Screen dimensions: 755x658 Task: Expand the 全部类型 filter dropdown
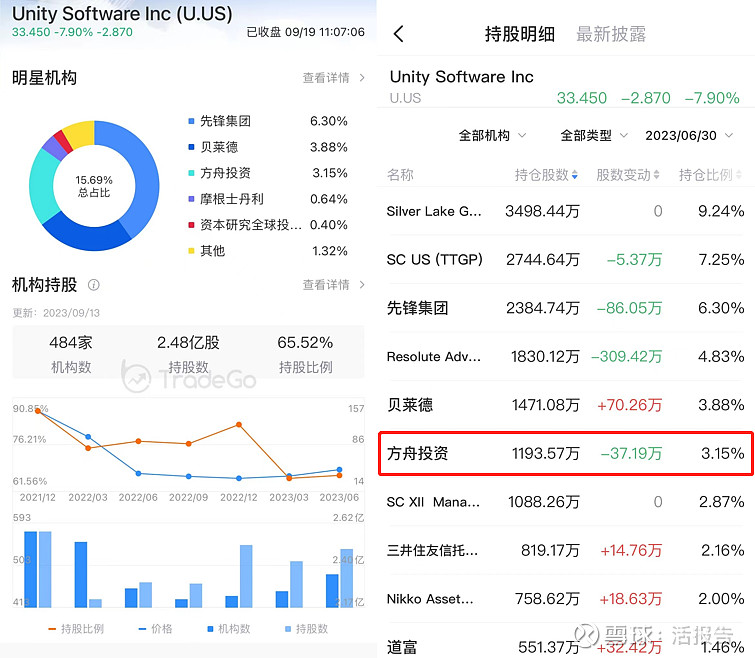click(594, 136)
